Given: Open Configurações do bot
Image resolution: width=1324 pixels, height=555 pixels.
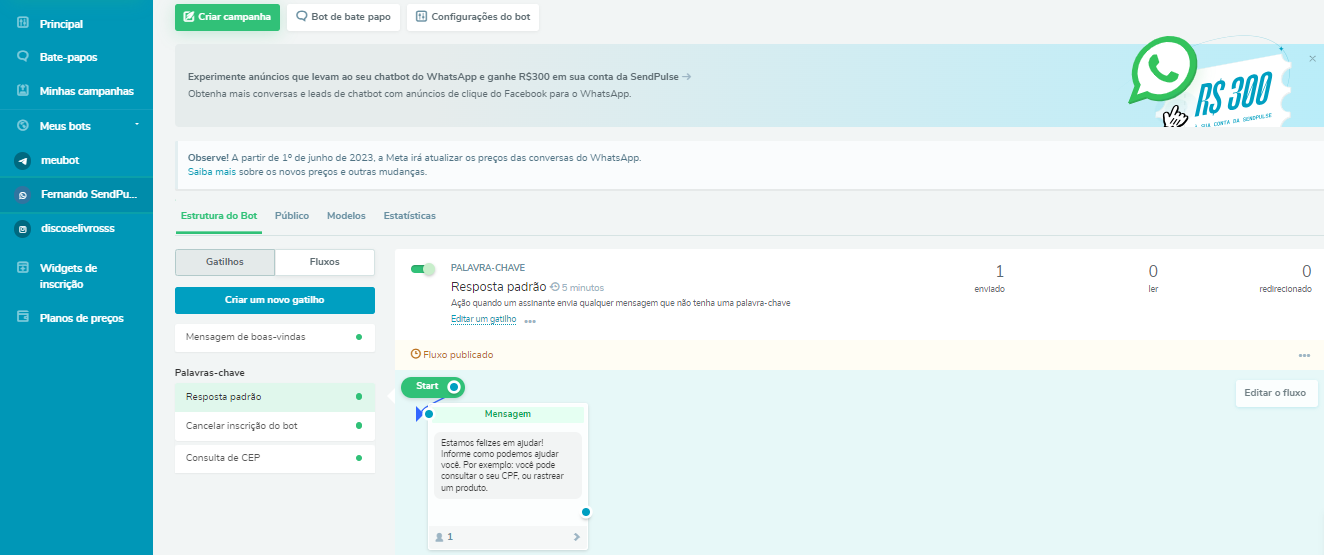Looking at the screenshot, I should click(472, 17).
